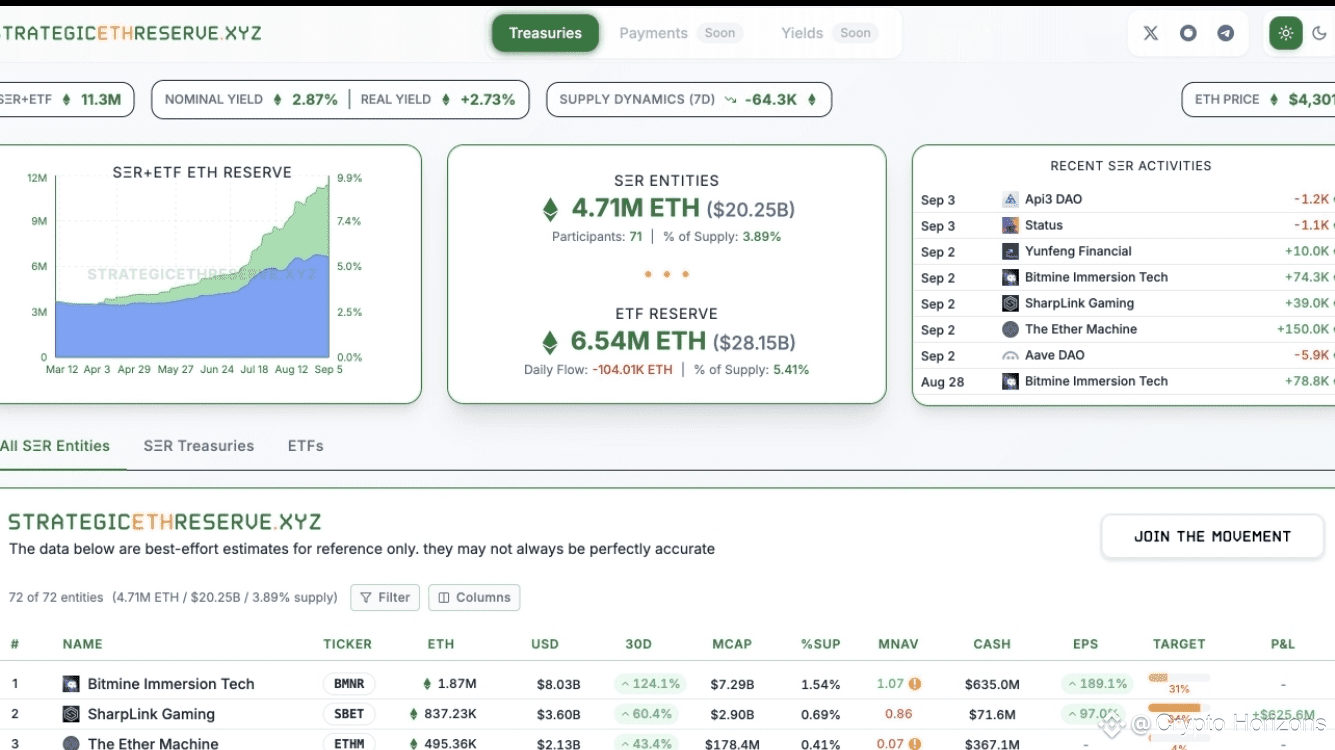Switch to dark mode moon icon

point(1319,33)
